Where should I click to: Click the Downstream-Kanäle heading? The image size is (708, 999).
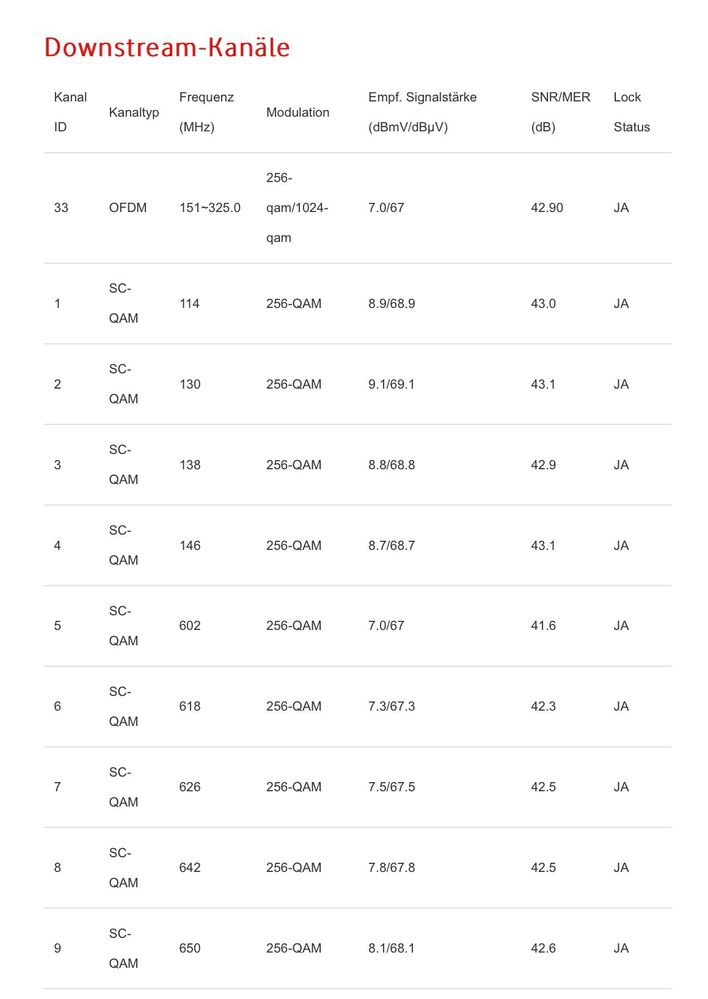click(x=167, y=48)
